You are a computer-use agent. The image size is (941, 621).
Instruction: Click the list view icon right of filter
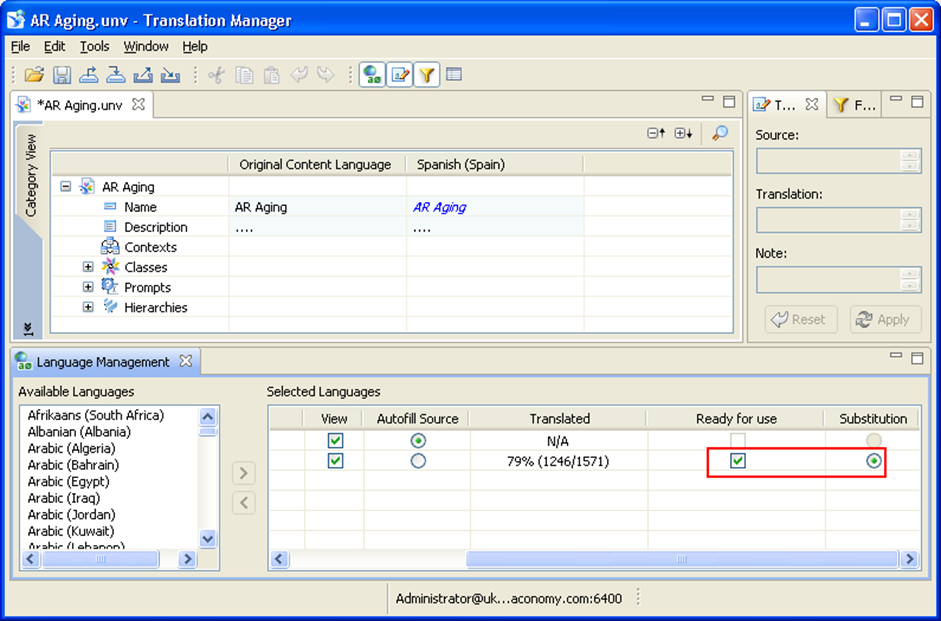(x=454, y=75)
